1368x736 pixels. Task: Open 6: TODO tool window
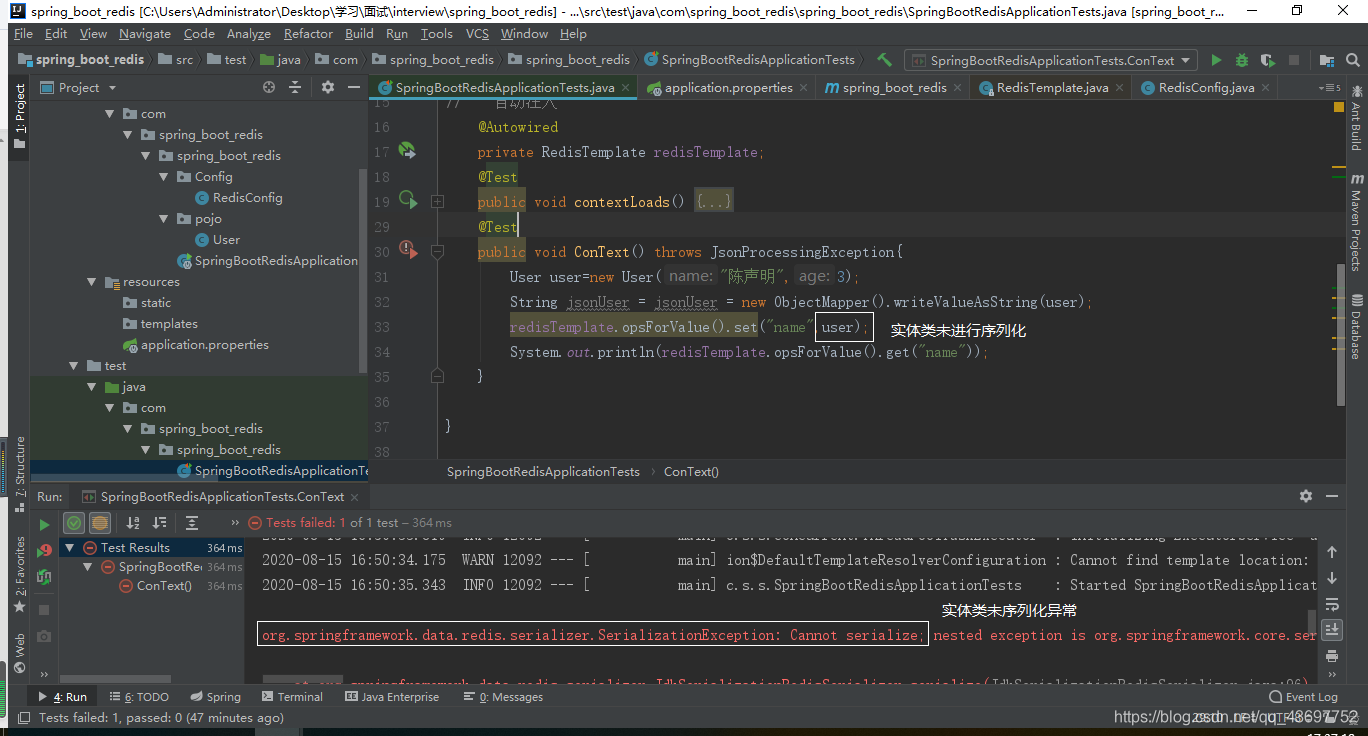tap(139, 697)
